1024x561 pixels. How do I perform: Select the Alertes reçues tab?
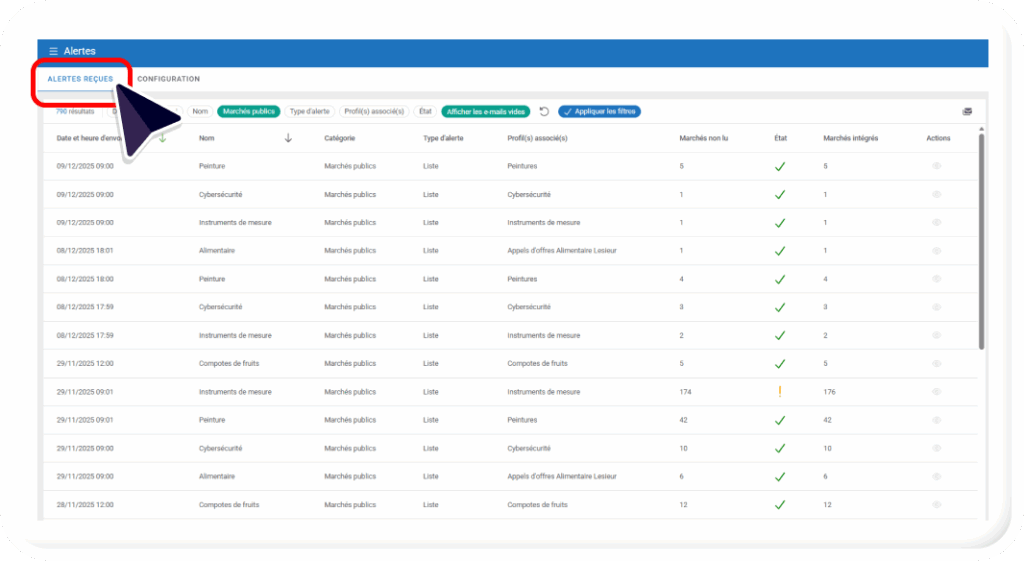point(80,79)
